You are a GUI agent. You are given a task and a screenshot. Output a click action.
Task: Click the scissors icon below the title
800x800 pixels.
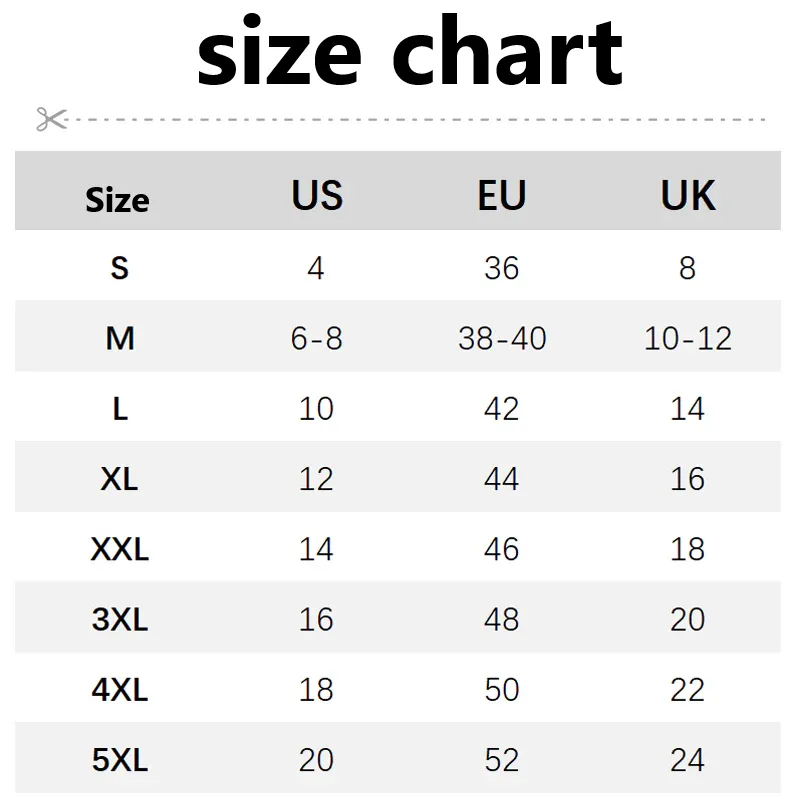(52, 119)
